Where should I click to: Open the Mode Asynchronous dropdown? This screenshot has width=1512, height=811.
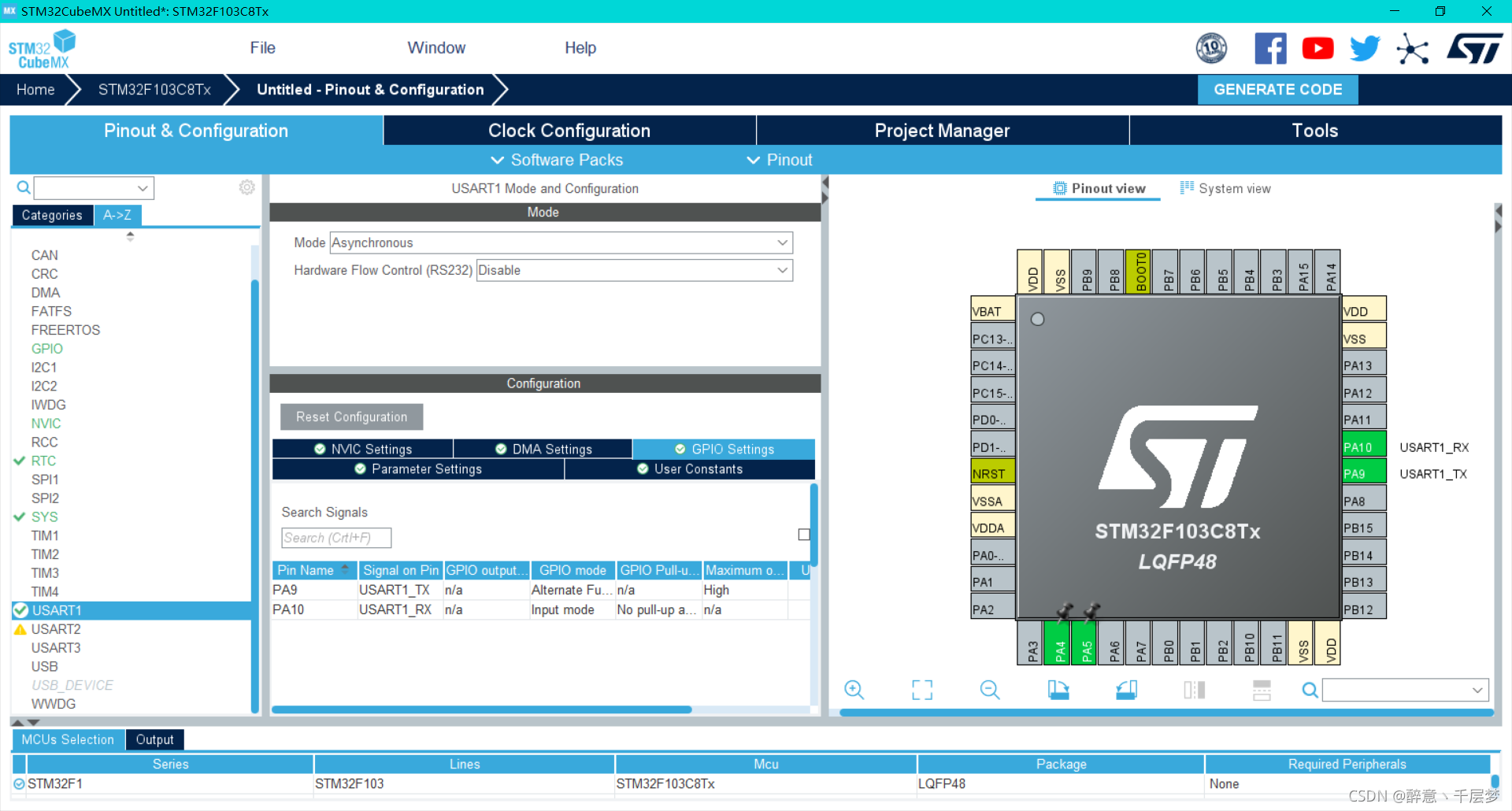(x=561, y=243)
